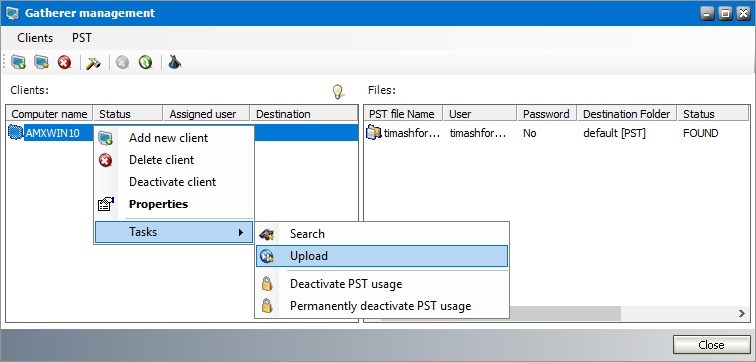Click the Close button

click(x=711, y=345)
